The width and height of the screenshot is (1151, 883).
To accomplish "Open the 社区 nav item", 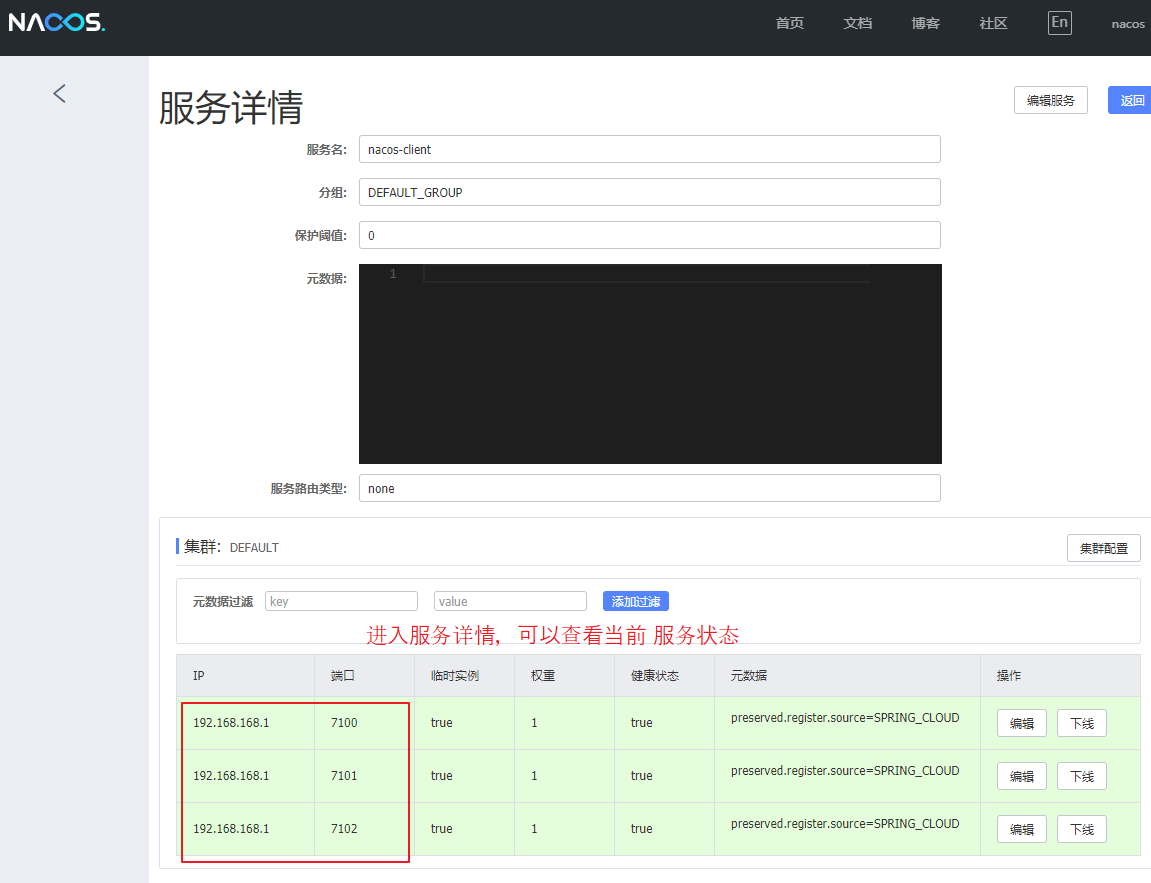I will click(993, 23).
